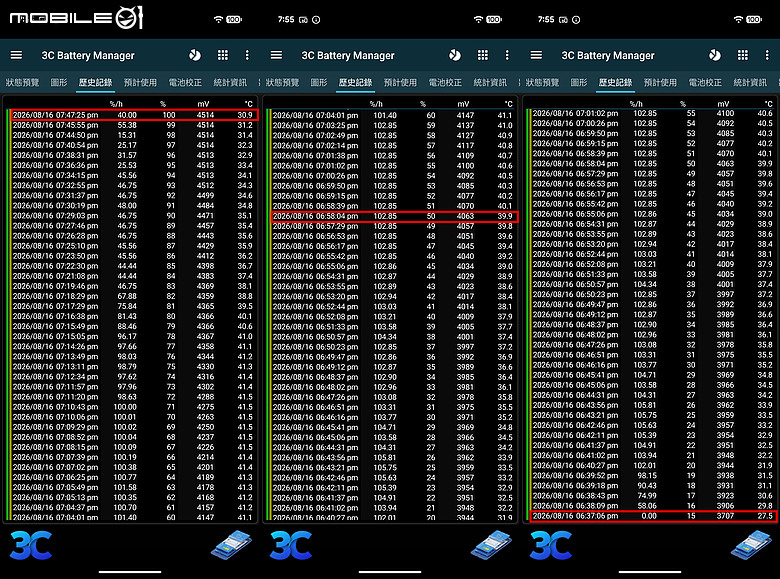Screen dimensions: 780x579
Task: Tap the Wi-Fi status icon on right screen
Action: pos(738,19)
